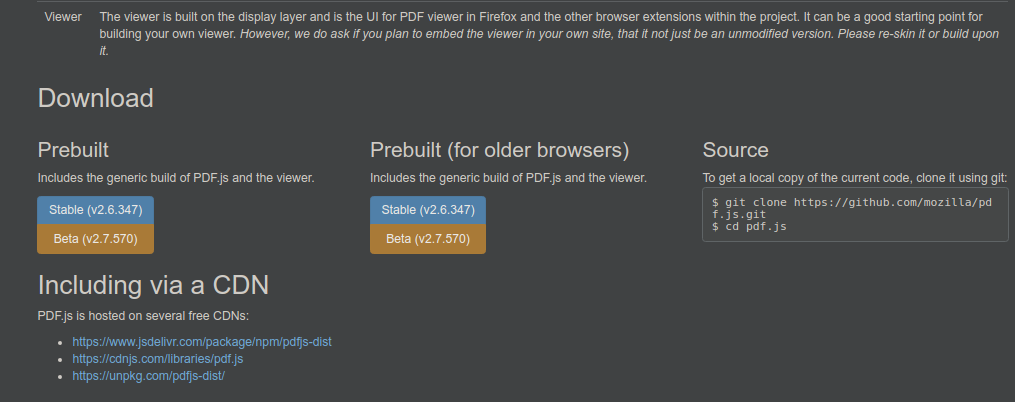The width and height of the screenshot is (1015, 402).
Task: Open the jsdelivr.com pdfjs-dist CDN link
Action: (x=201, y=342)
